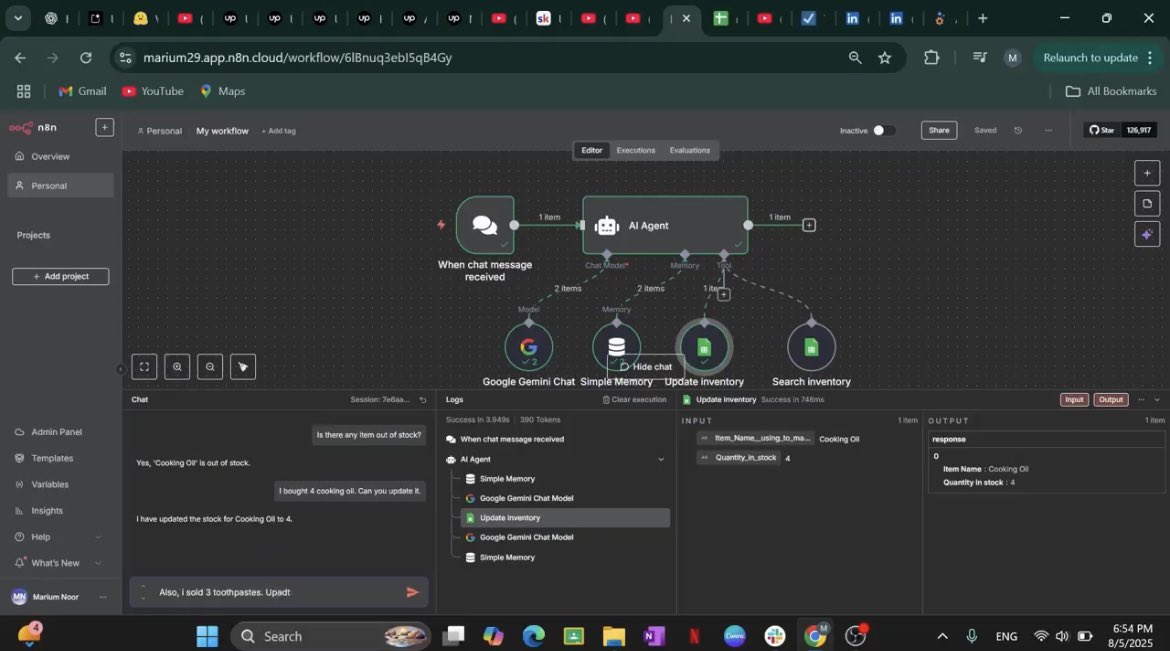Zoom in using the canvas magnifier icon

point(177,367)
